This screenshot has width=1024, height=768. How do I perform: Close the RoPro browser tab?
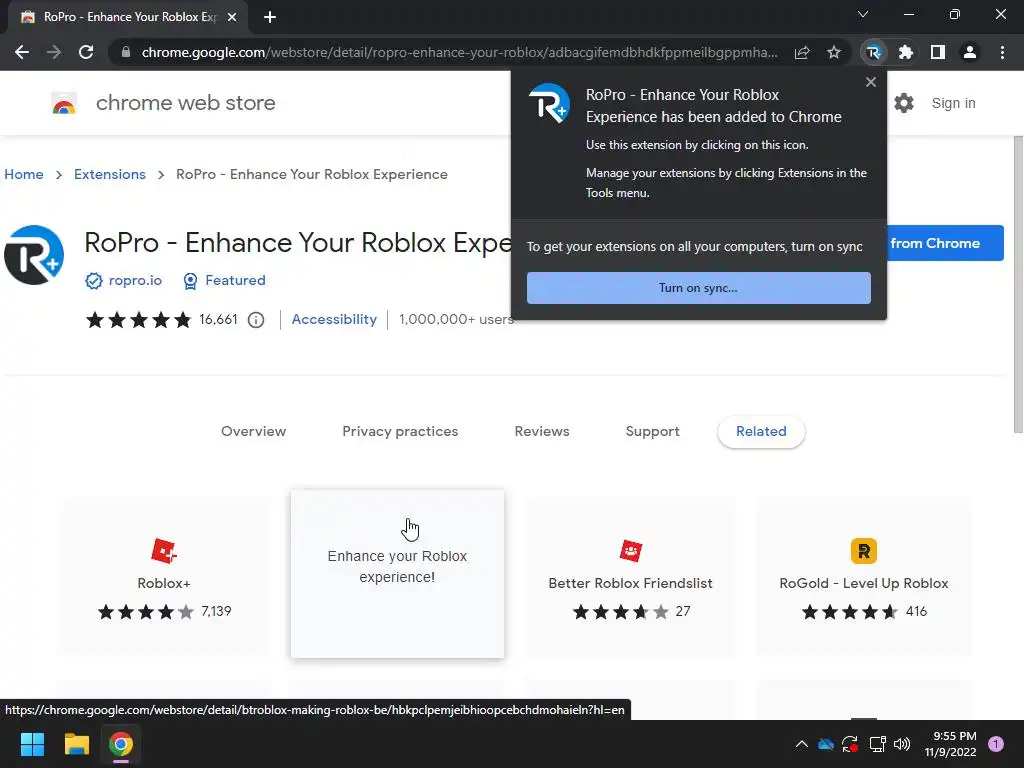tap(232, 18)
